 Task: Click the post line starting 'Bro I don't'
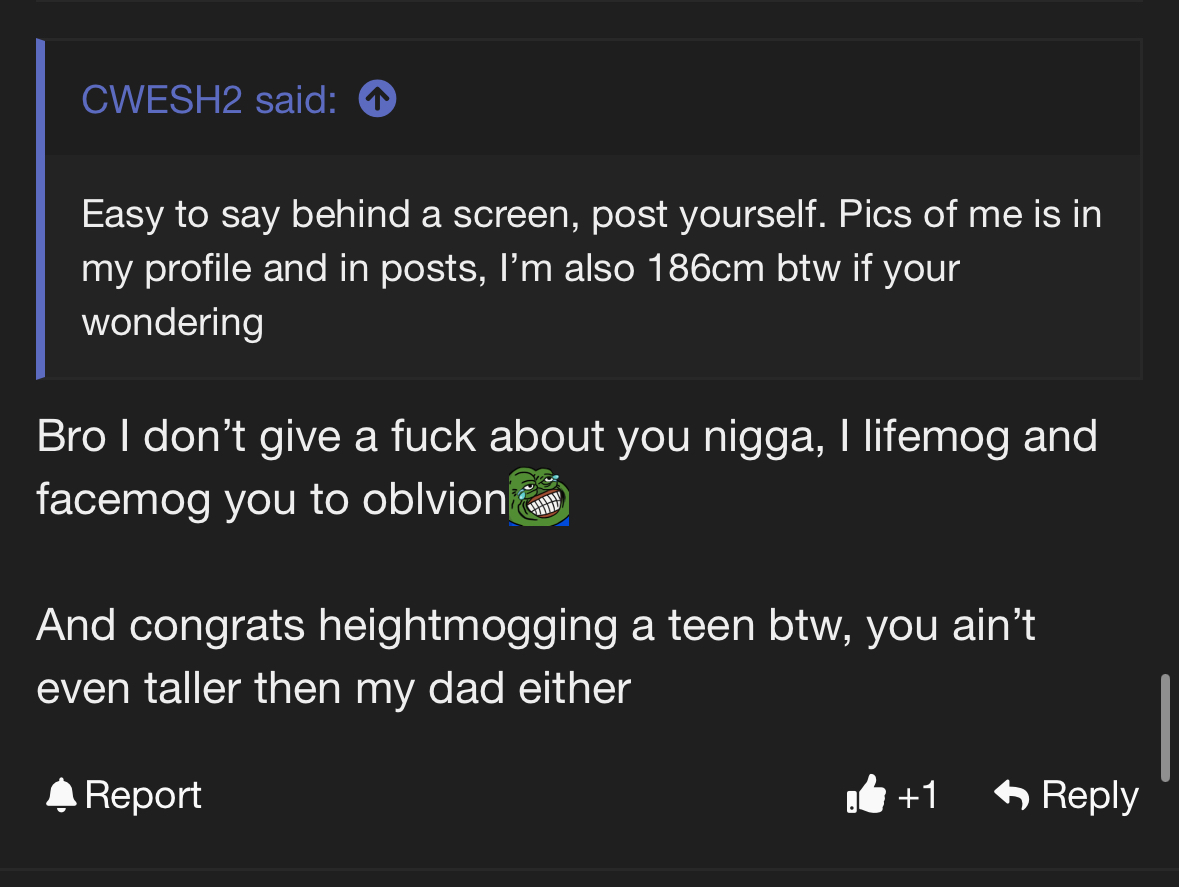coord(566,437)
